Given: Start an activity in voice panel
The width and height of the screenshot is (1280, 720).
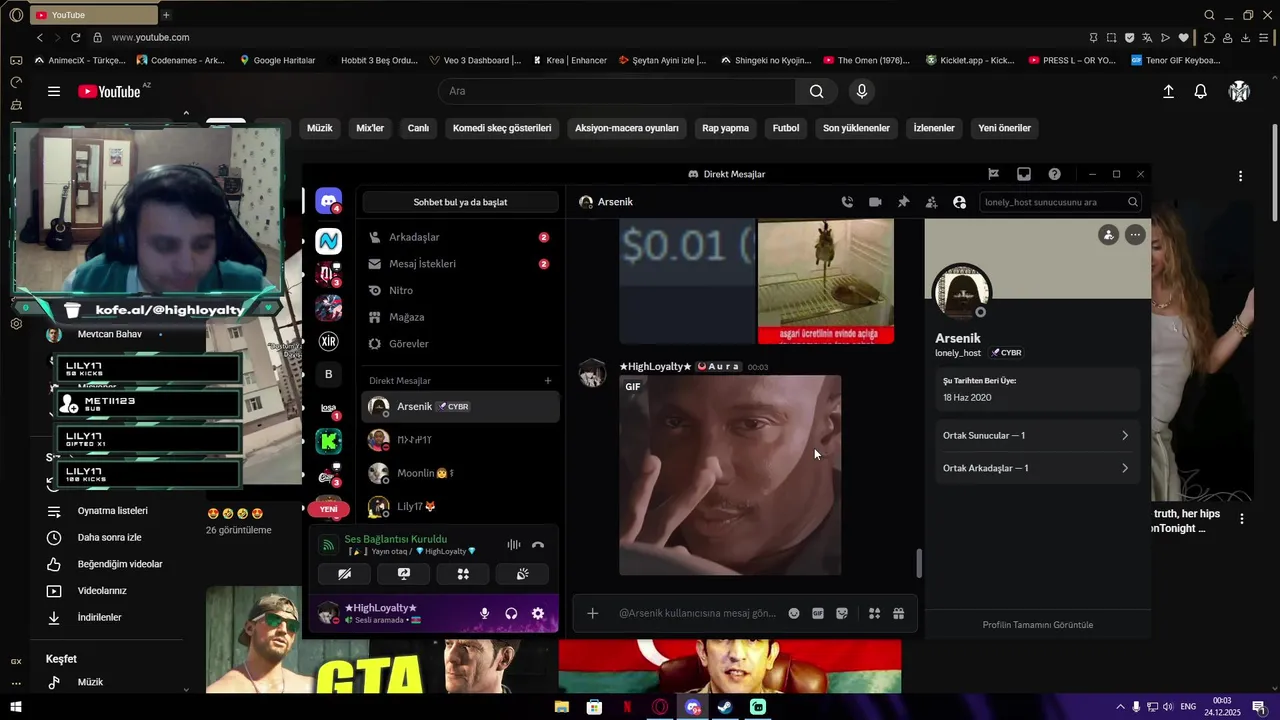Looking at the screenshot, I should (463, 574).
